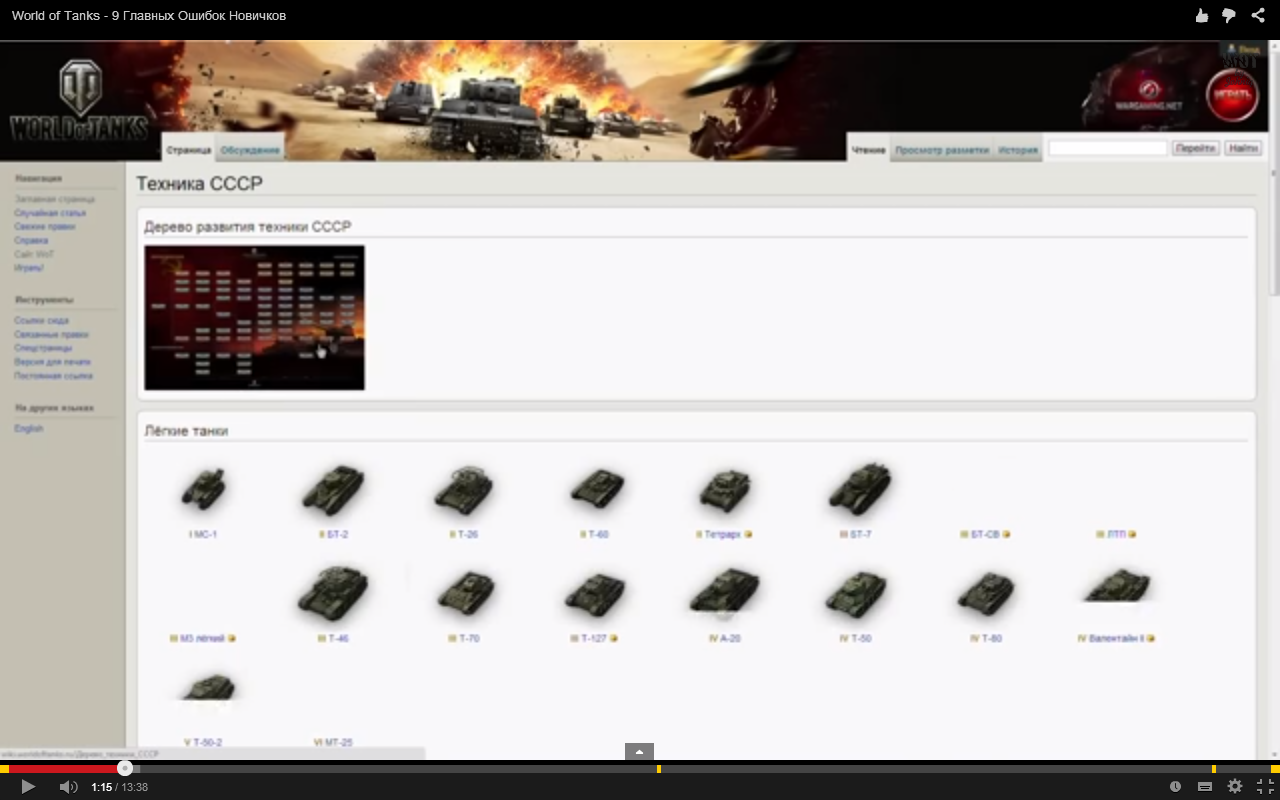Mute the video with speaker icon
Image resolution: width=1280 pixels, height=800 pixels.
(68, 787)
